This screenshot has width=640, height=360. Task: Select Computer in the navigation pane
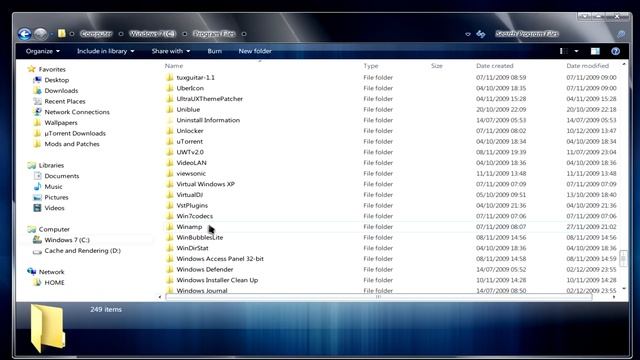click(54, 229)
